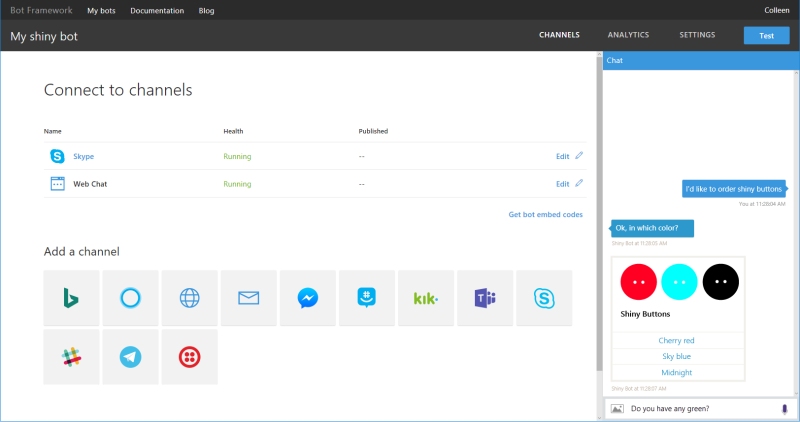Click the main page vertical scrollbar
This screenshot has width=800, height=422.
[x=599, y=214]
